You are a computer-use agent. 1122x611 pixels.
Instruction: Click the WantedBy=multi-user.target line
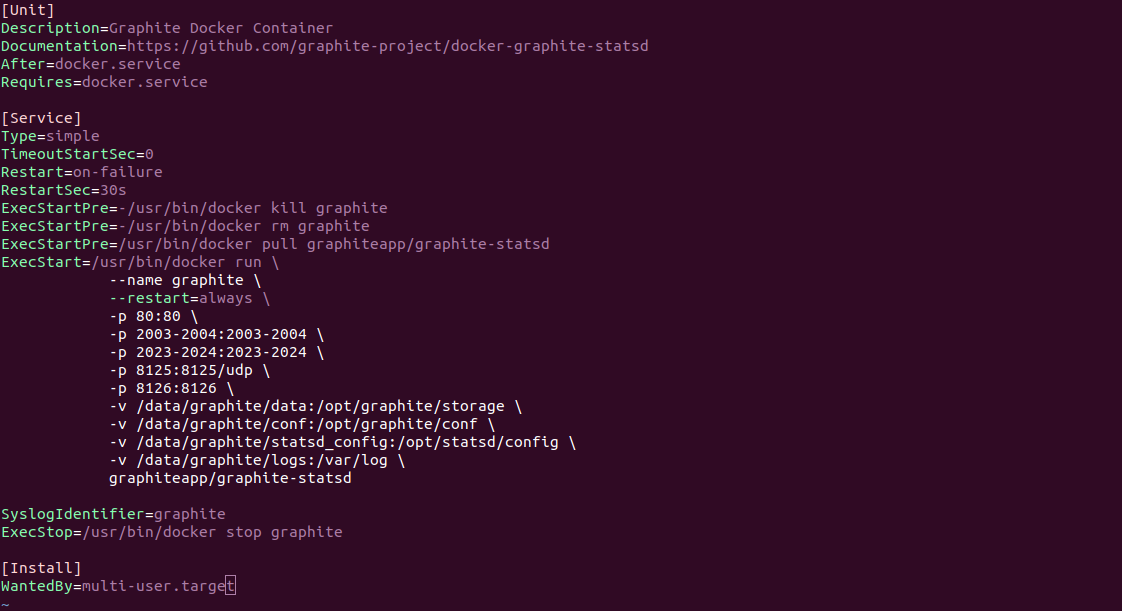(x=118, y=586)
